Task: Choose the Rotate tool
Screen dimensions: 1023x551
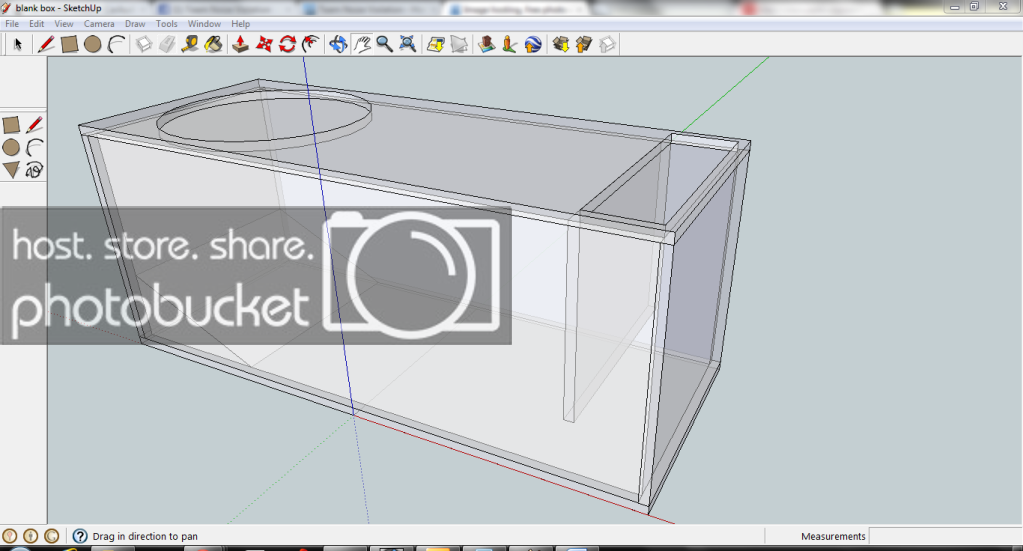Action: [288, 44]
